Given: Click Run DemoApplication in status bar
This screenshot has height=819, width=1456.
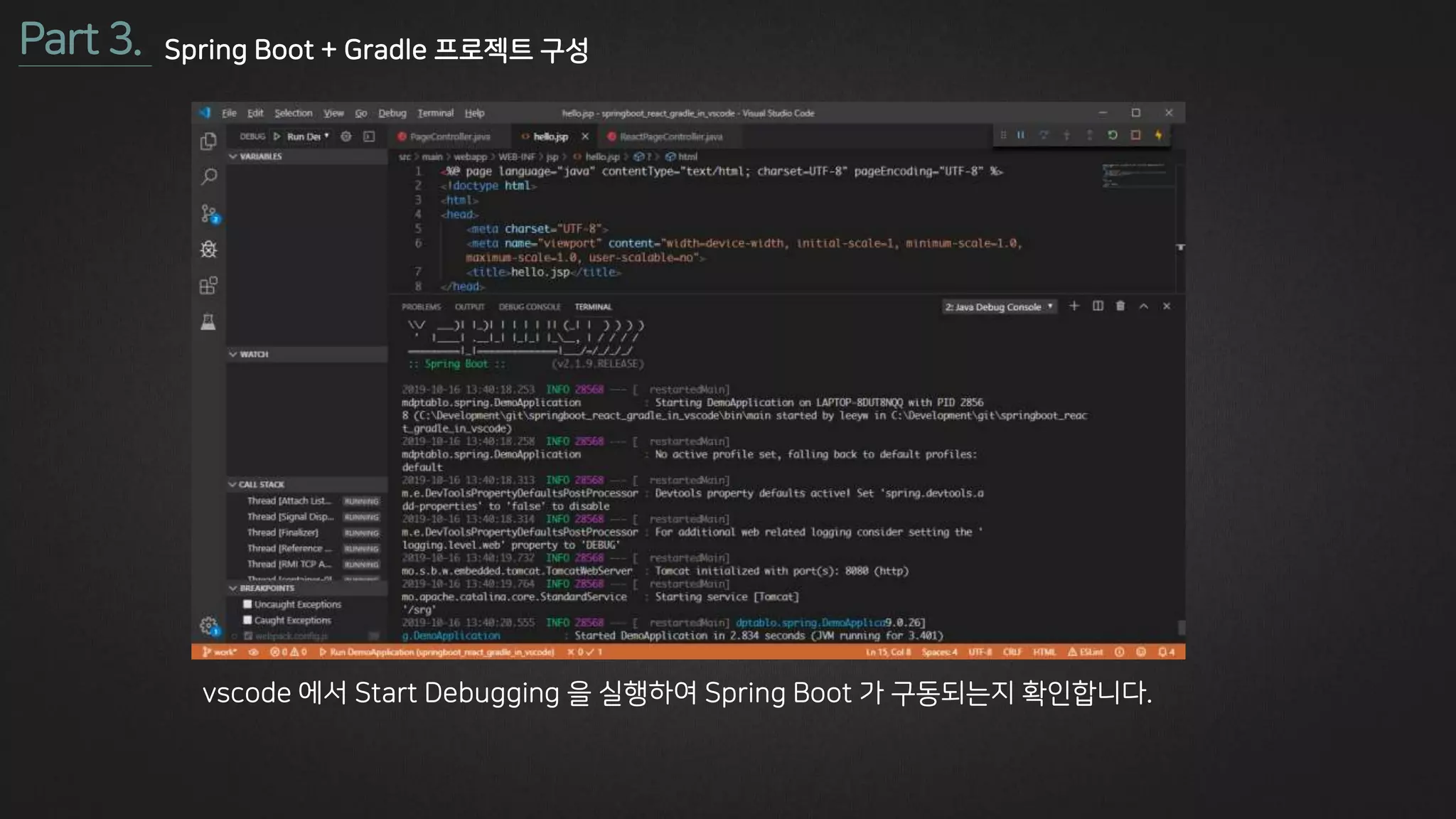Looking at the screenshot, I should coord(437,651).
